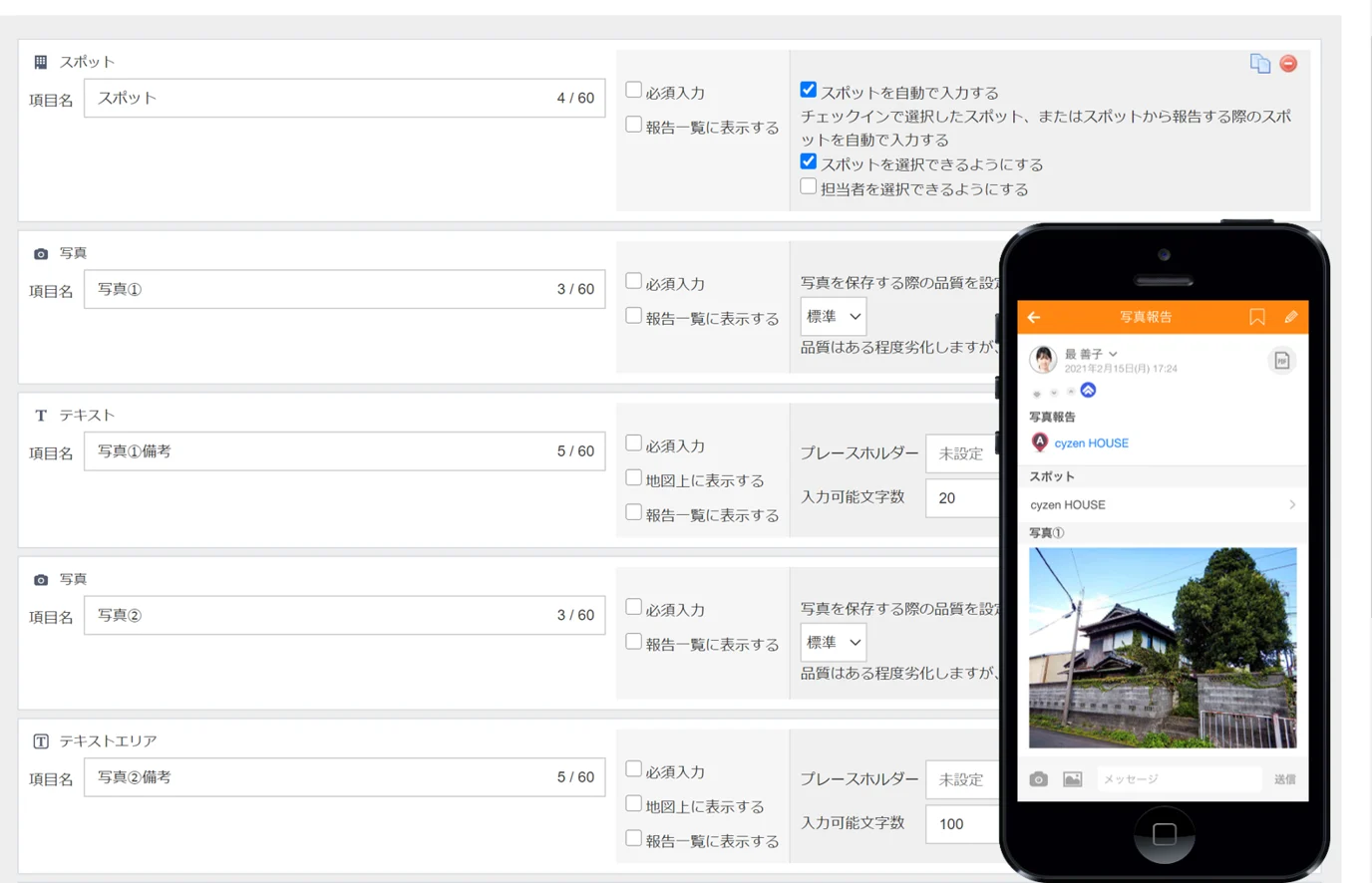Toggle 報告一覧に表示する for the 写真②備考 item
Image resolution: width=1372 pixels, height=883 pixels.
(633, 839)
